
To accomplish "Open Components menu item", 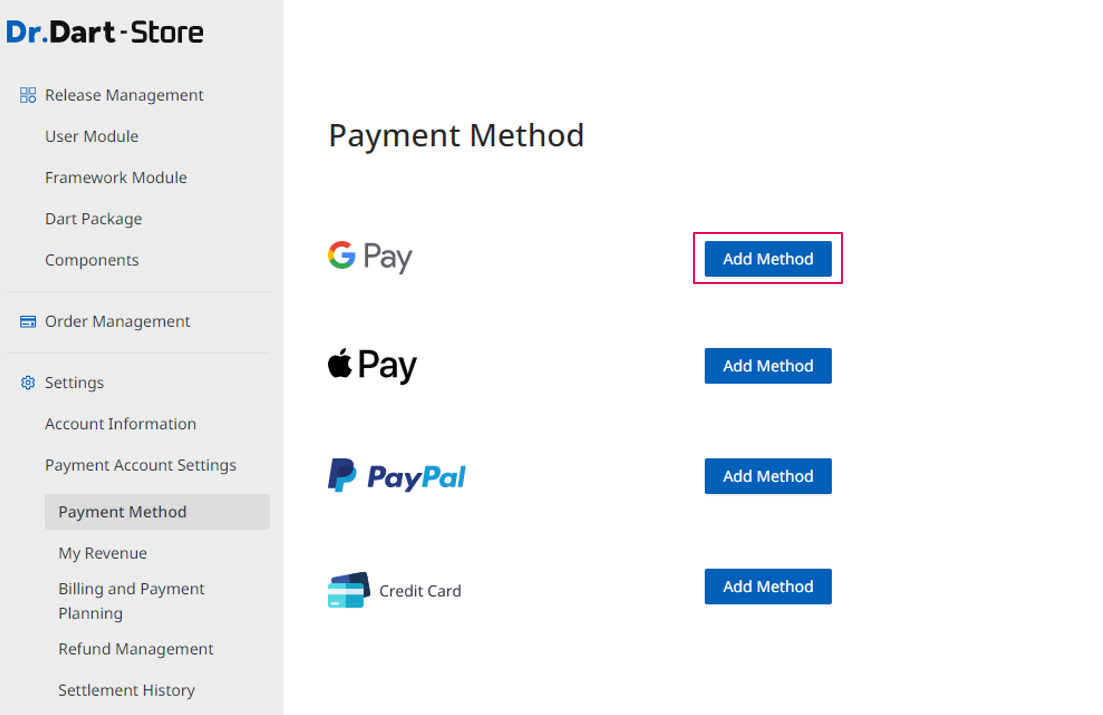I will 92,260.
